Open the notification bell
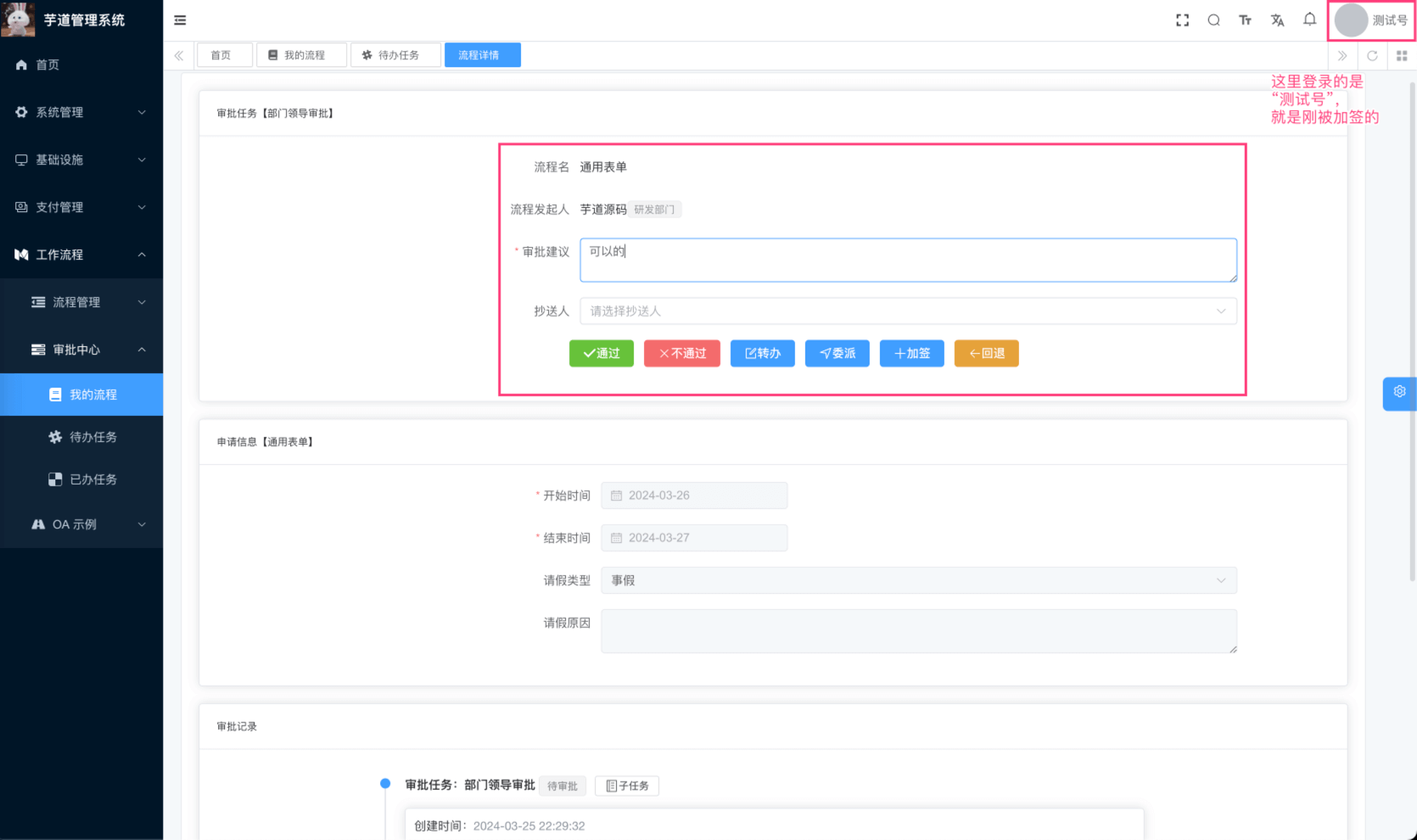Image resolution: width=1417 pixels, height=840 pixels. pyautogui.click(x=1309, y=20)
